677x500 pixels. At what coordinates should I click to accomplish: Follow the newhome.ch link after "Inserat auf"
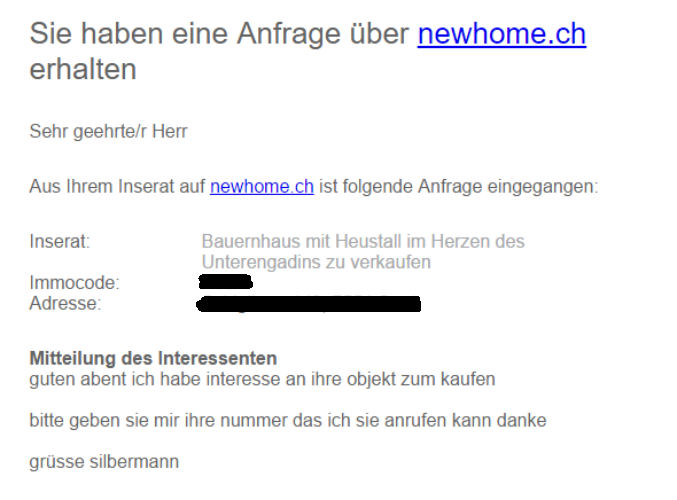(x=262, y=187)
